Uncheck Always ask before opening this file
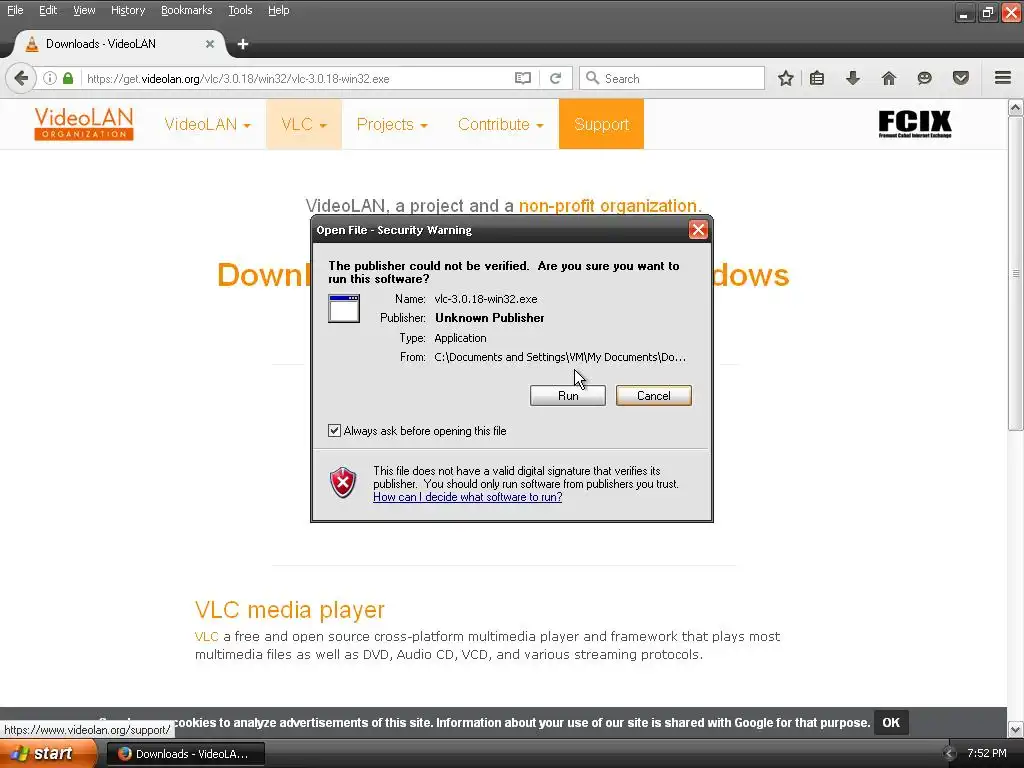 334,430
